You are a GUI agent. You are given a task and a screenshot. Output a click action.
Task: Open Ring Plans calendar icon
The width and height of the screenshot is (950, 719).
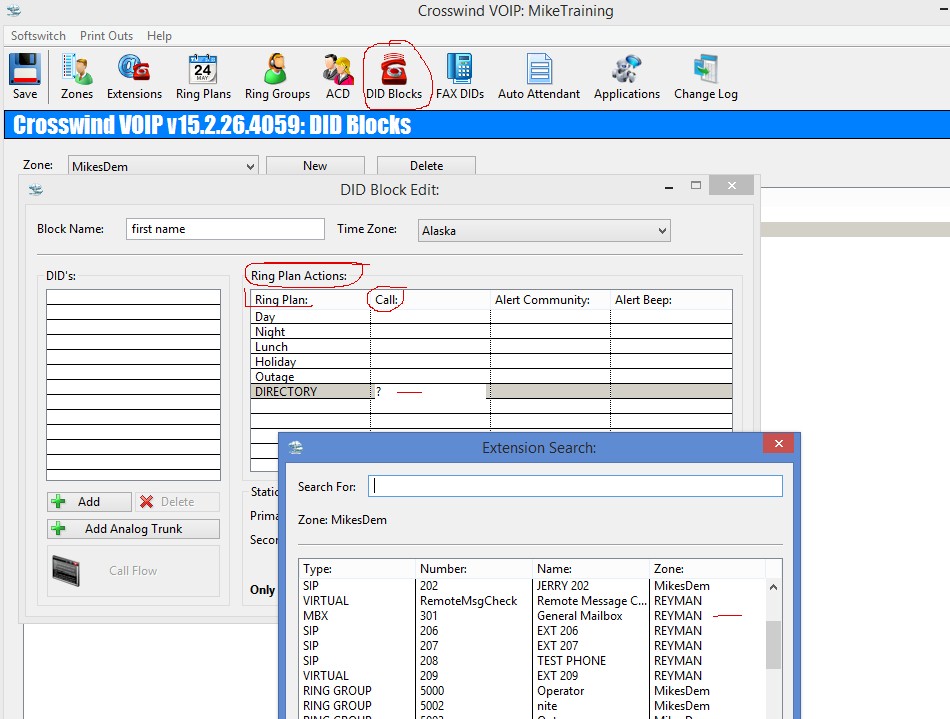pyautogui.click(x=203, y=76)
